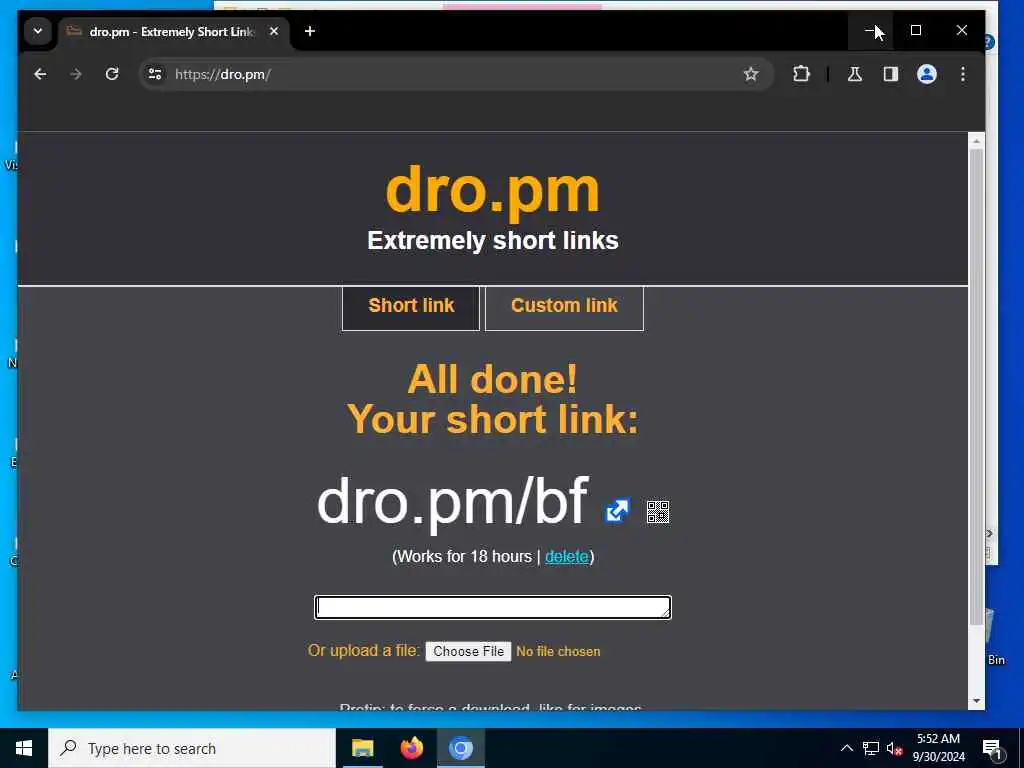The width and height of the screenshot is (1024, 768).
Task: Toggle the browser side panel
Action: pyautogui.click(x=891, y=74)
